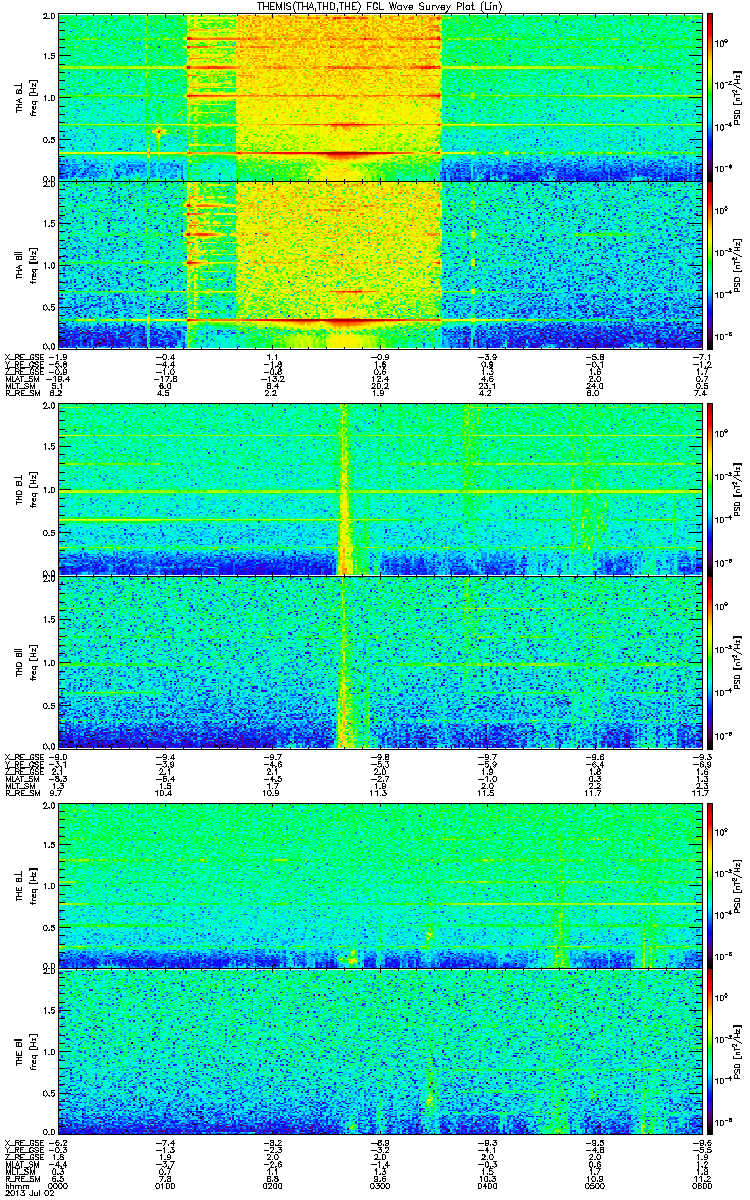Click the 'THD B⊥ freq [Hz]' axis label

26,488
